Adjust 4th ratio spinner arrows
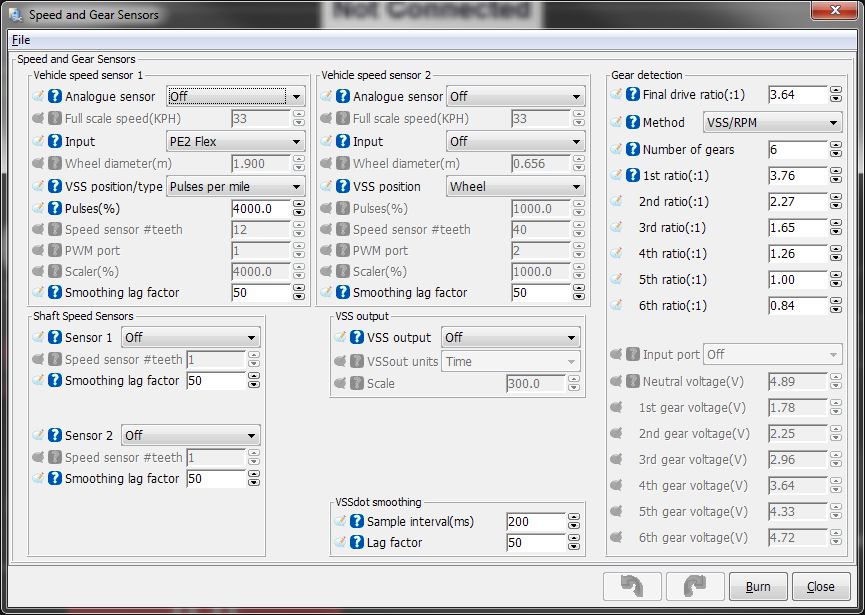Screen dimensions: 865x615 836,253
